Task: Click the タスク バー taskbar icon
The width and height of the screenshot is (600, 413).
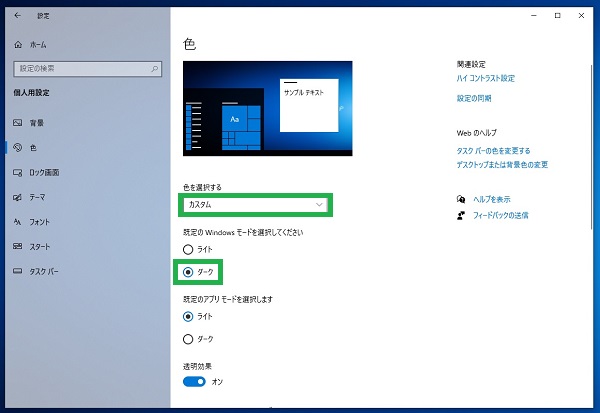Action: click(x=17, y=271)
